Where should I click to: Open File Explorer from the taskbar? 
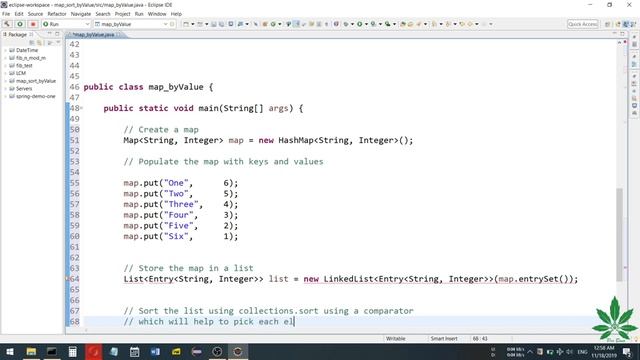[x=31, y=351]
